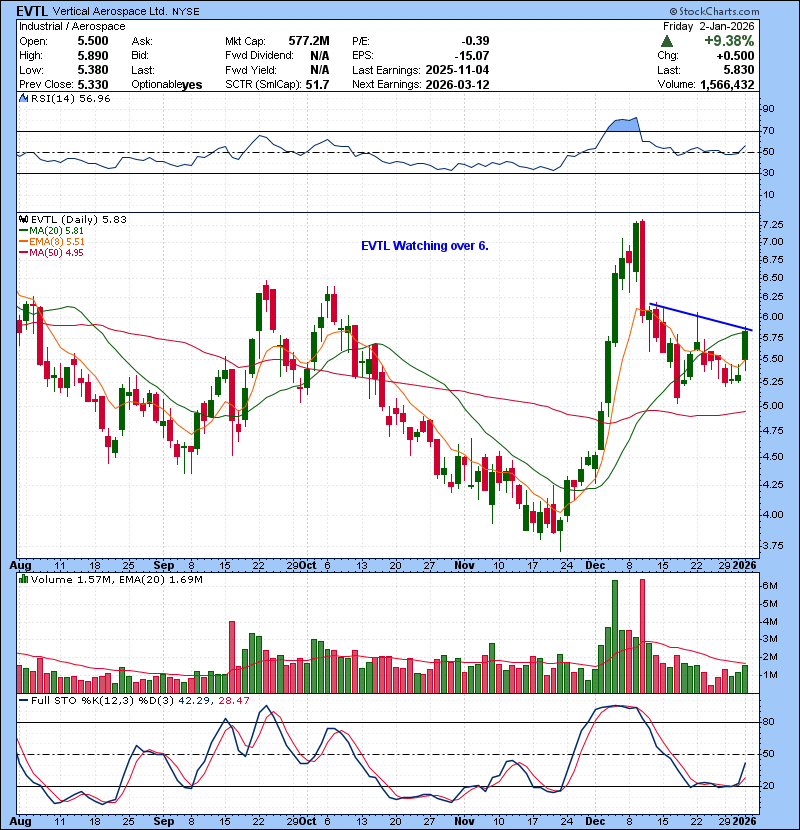Click the High value 5.890
Viewport: 800px width, 830px height.
point(93,56)
